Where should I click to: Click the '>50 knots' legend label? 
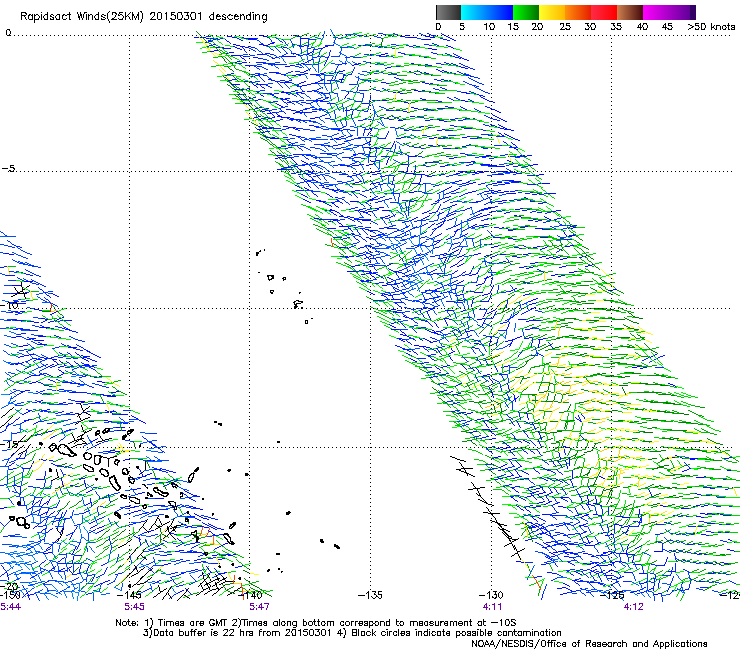(x=711, y=26)
